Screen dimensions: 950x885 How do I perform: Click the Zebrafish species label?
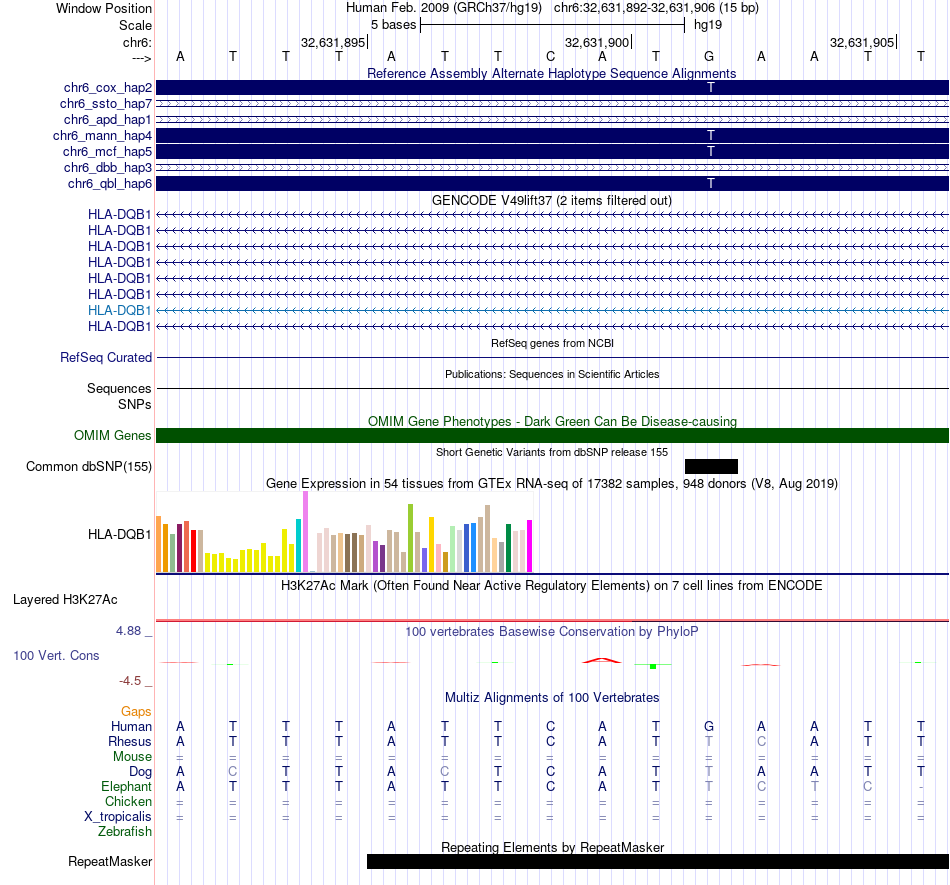(x=125, y=832)
